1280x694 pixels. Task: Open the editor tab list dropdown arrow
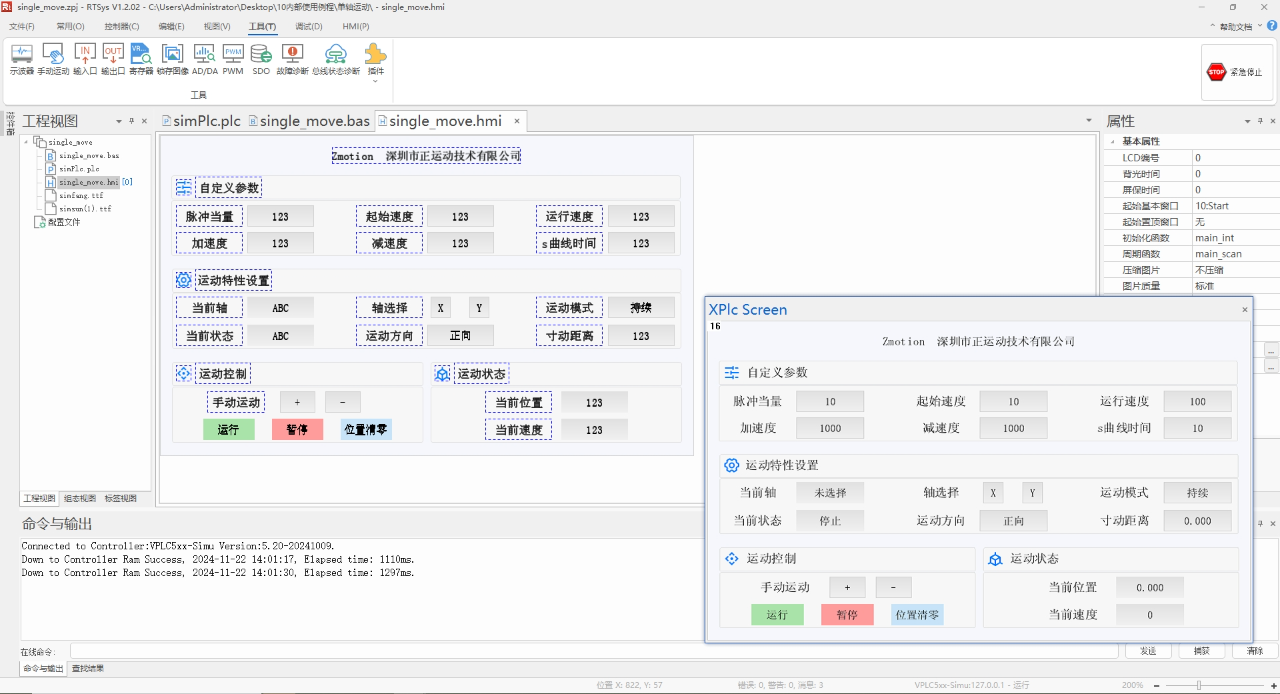tap(1089, 121)
